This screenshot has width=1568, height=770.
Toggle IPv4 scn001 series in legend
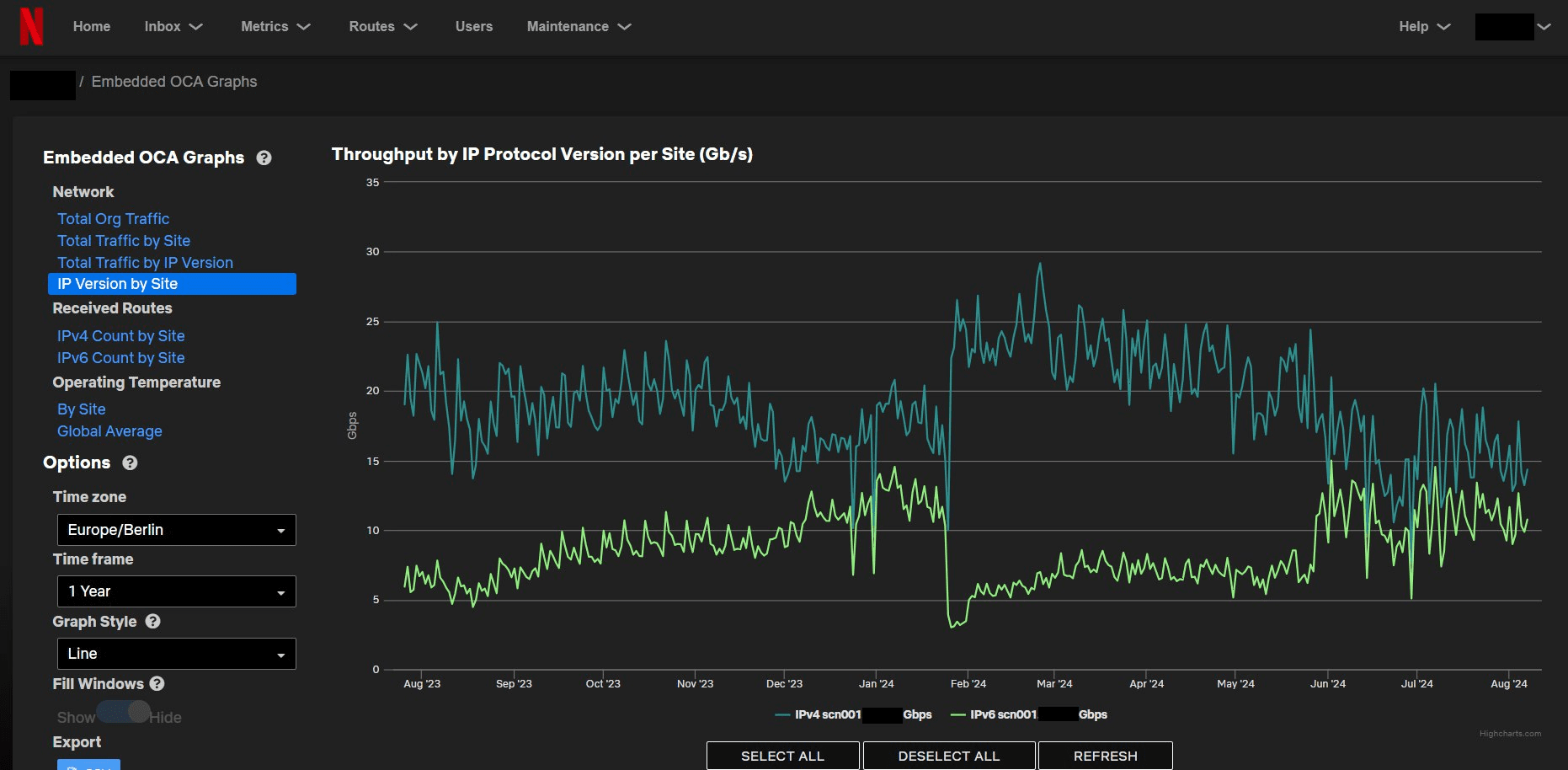click(853, 714)
